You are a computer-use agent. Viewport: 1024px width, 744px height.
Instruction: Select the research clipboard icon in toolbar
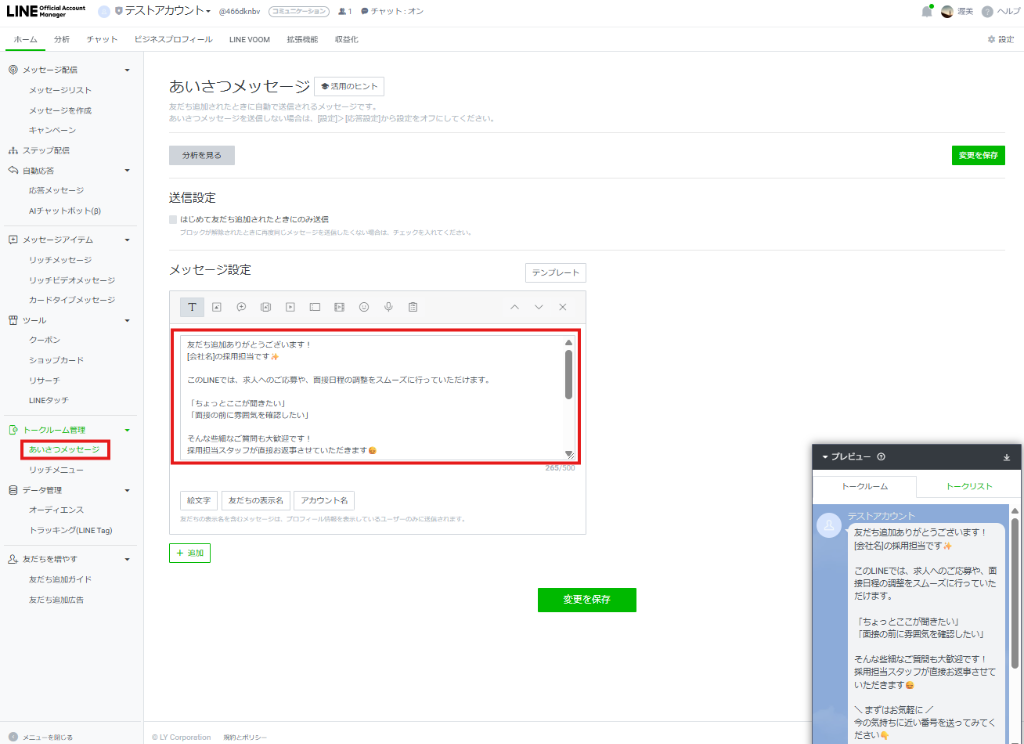pyautogui.click(x=412, y=307)
